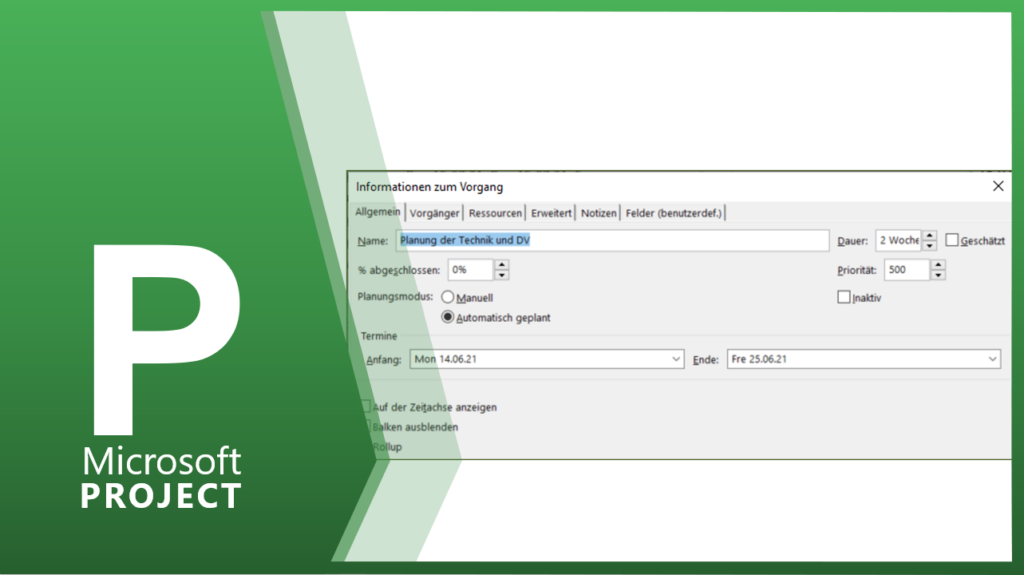
Task: Close the Informationen zum Vorgang dialog
Action: point(998,186)
